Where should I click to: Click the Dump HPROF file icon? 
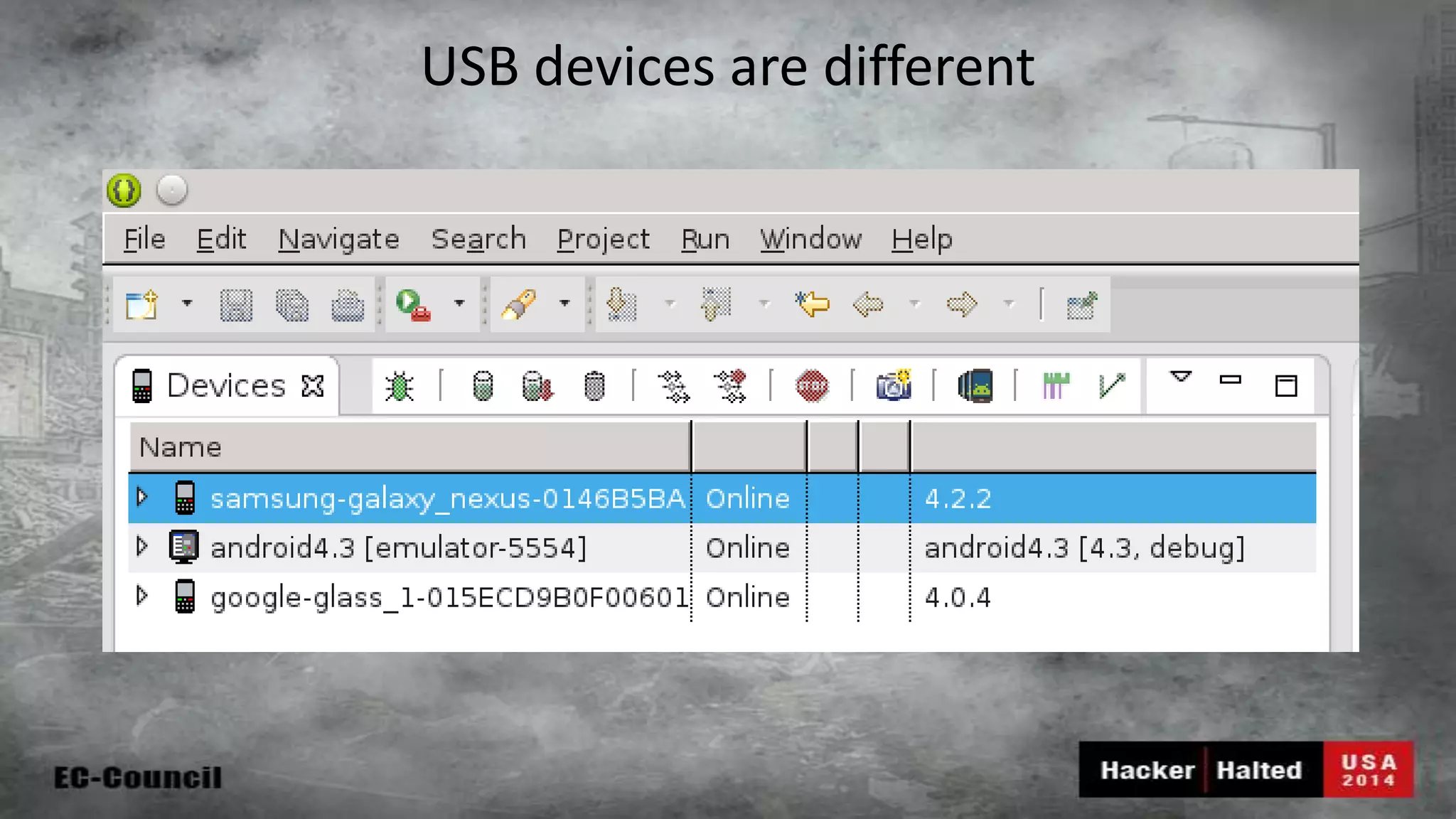coord(537,386)
